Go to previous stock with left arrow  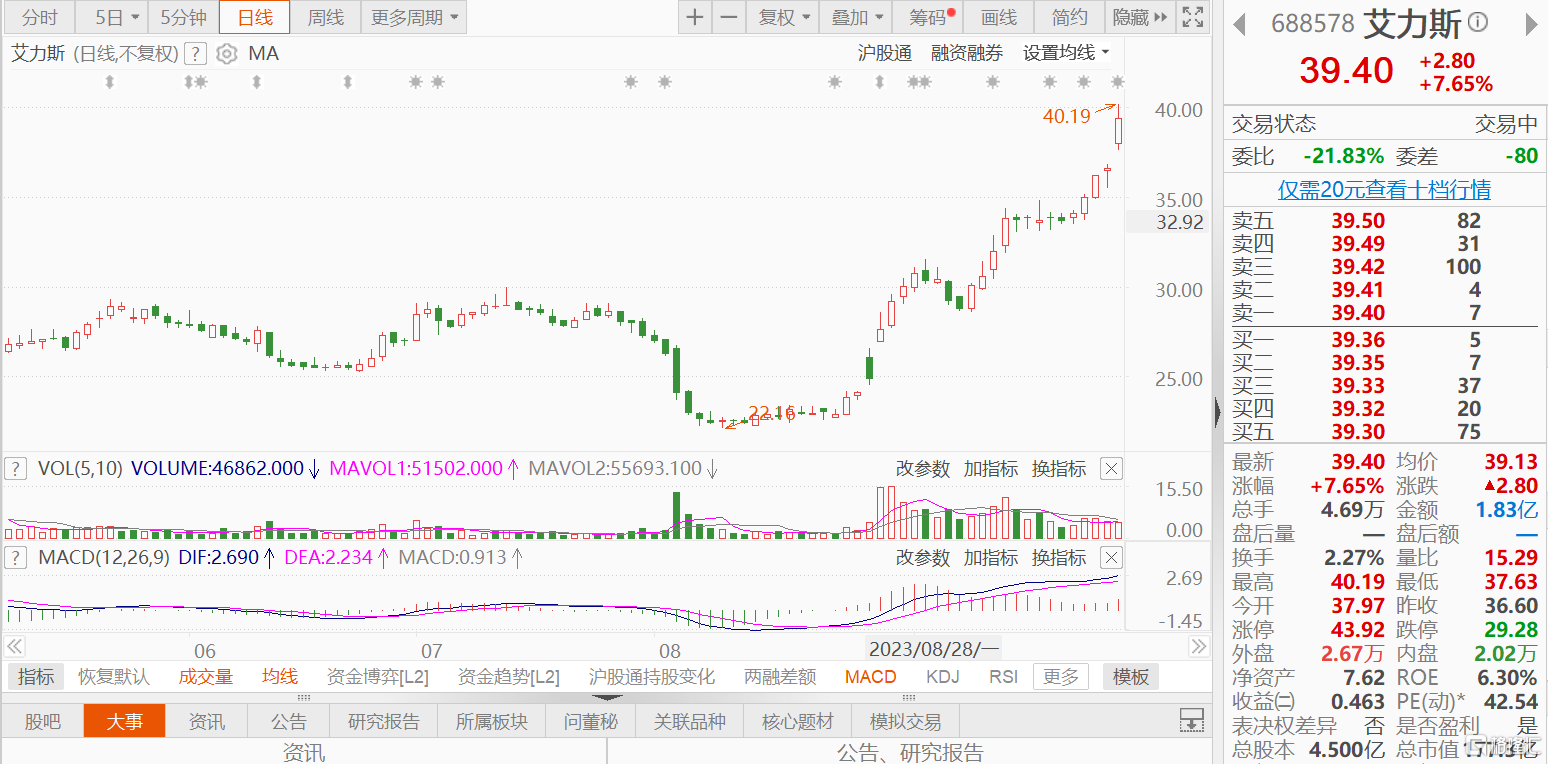(x=1240, y=23)
